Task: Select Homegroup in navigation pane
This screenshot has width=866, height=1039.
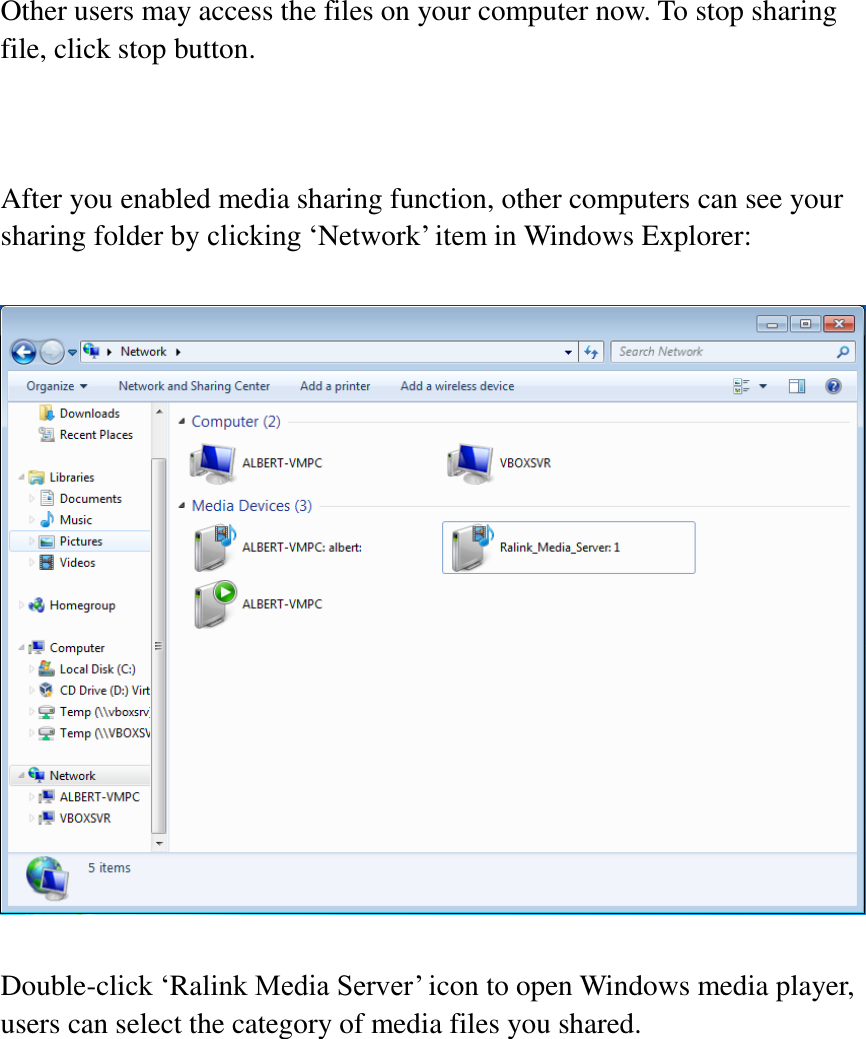Action: 72,605
